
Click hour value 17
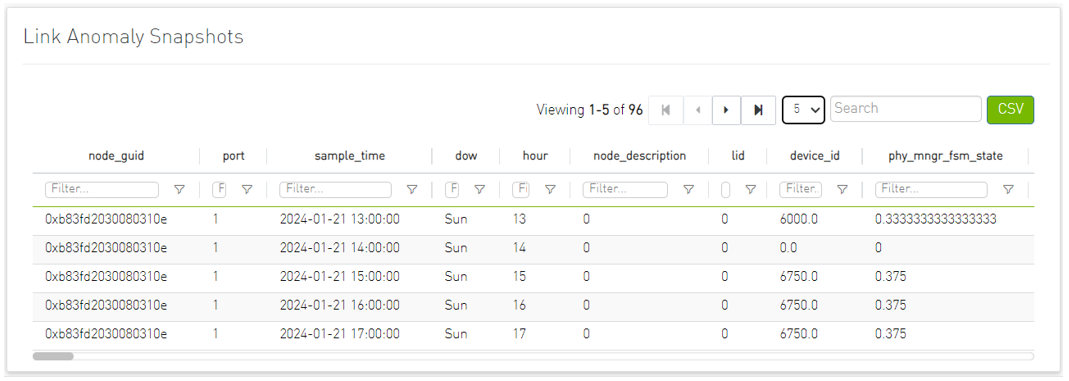click(x=519, y=334)
